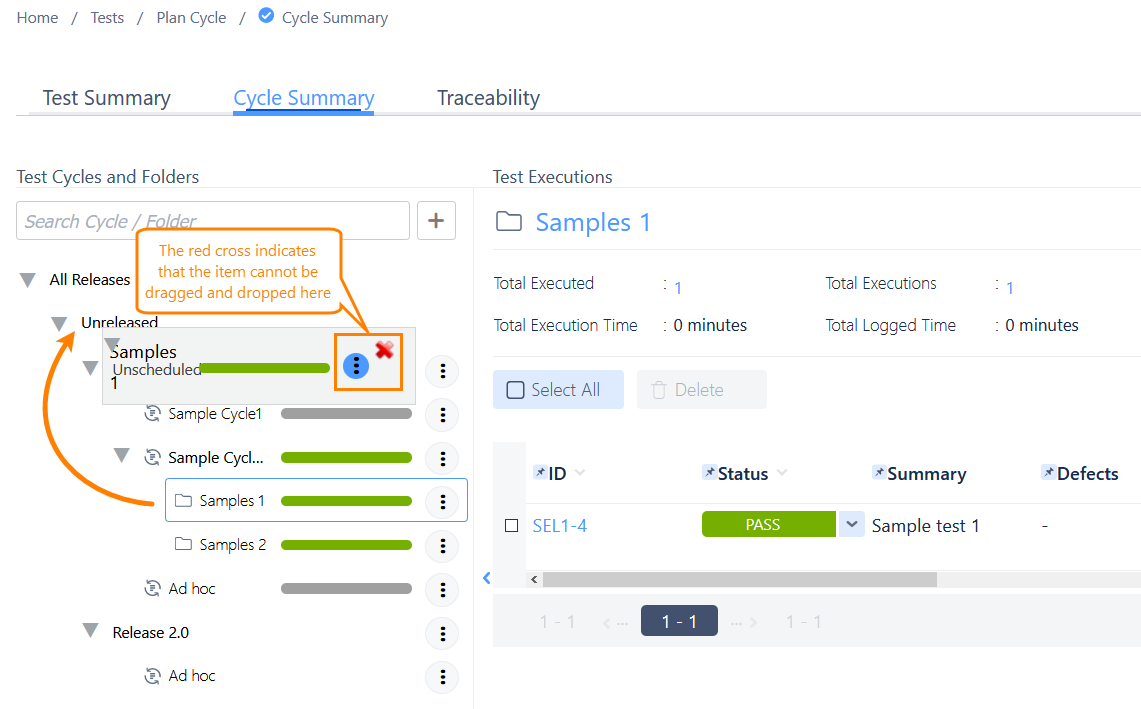
Task: Click the Samples 1 folder icon in tree
Action: click(183, 501)
